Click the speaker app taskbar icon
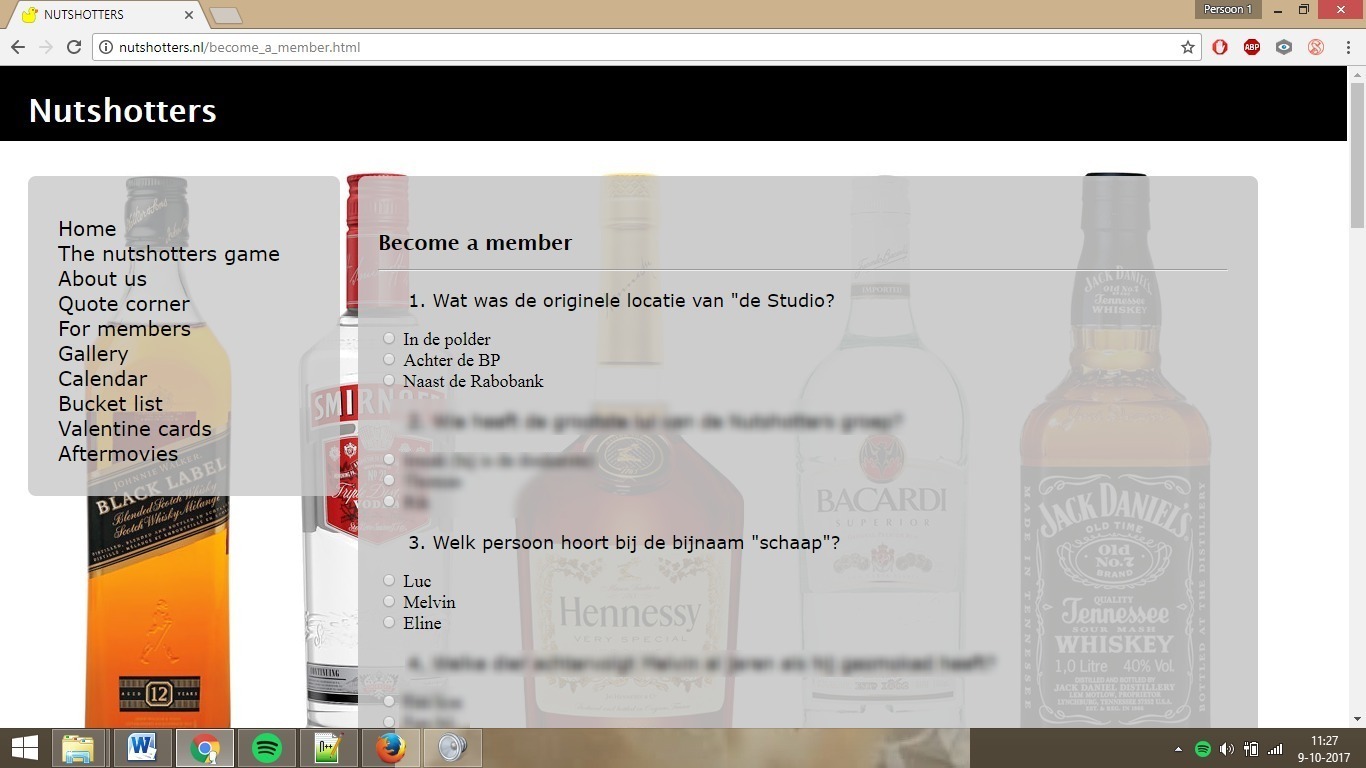Image resolution: width=1366 pixels, height=768 pixels. [x=453, y=748]
